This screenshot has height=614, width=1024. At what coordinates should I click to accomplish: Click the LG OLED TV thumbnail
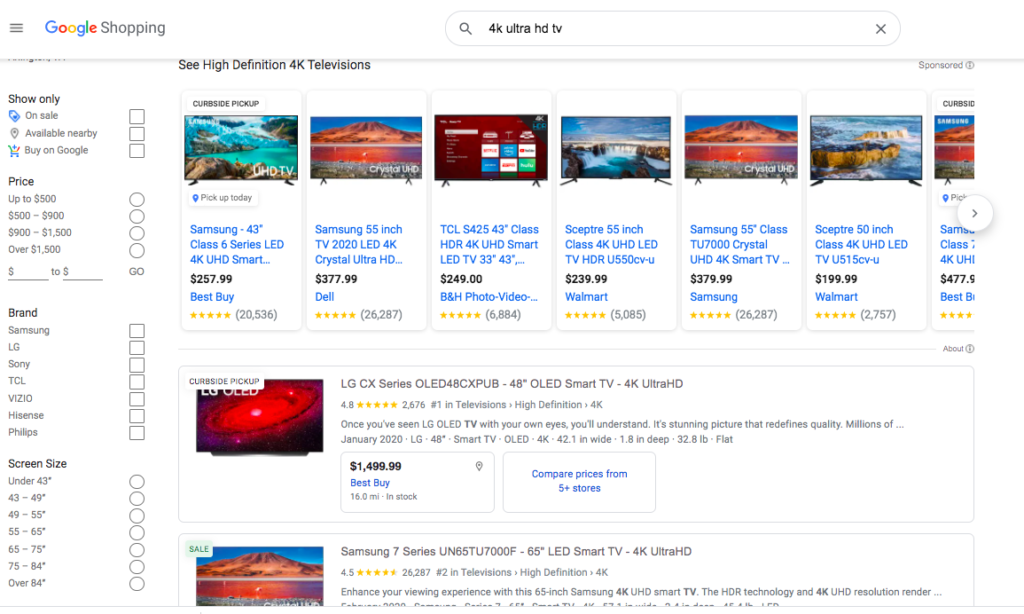coord(259,416)
